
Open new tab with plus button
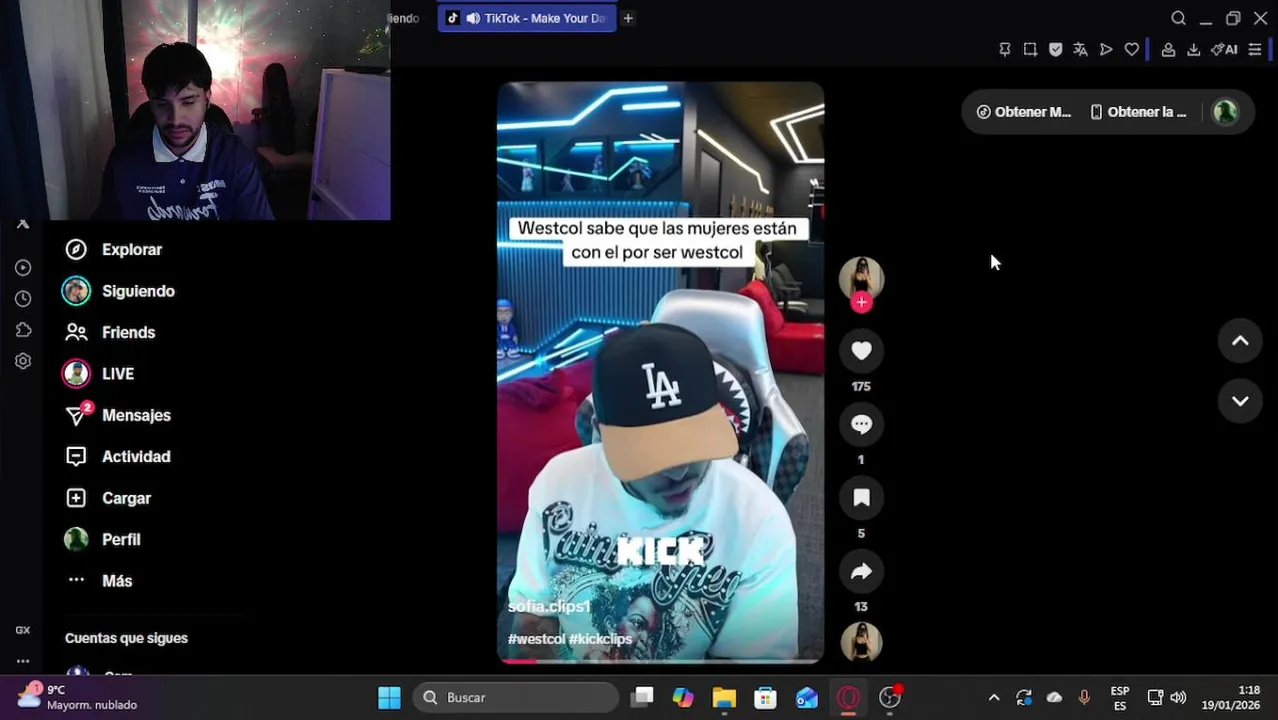tap(628, 18)
